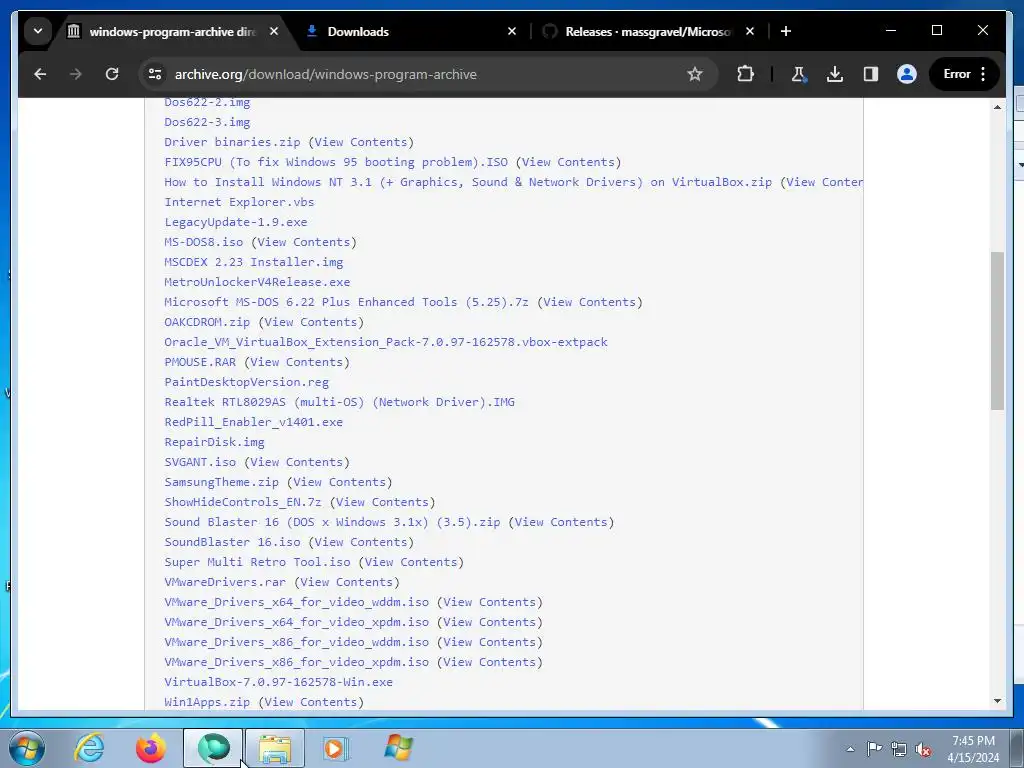Download Oracle VirtualBox Extension Pack file
The height and width of the screenshot is (768, 1024).
pos(386,342)
